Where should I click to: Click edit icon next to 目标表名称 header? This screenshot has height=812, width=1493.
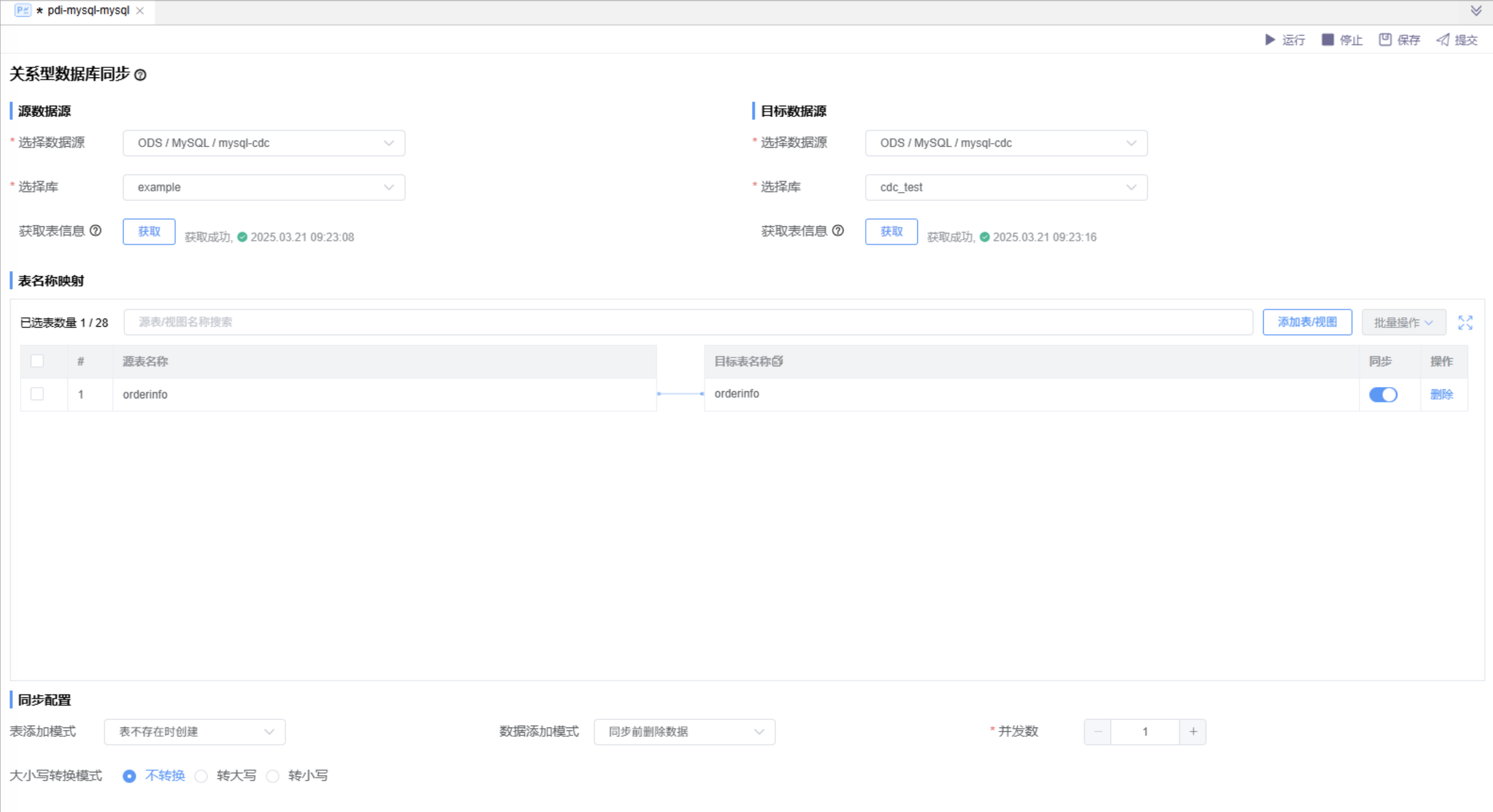(778, 361)
